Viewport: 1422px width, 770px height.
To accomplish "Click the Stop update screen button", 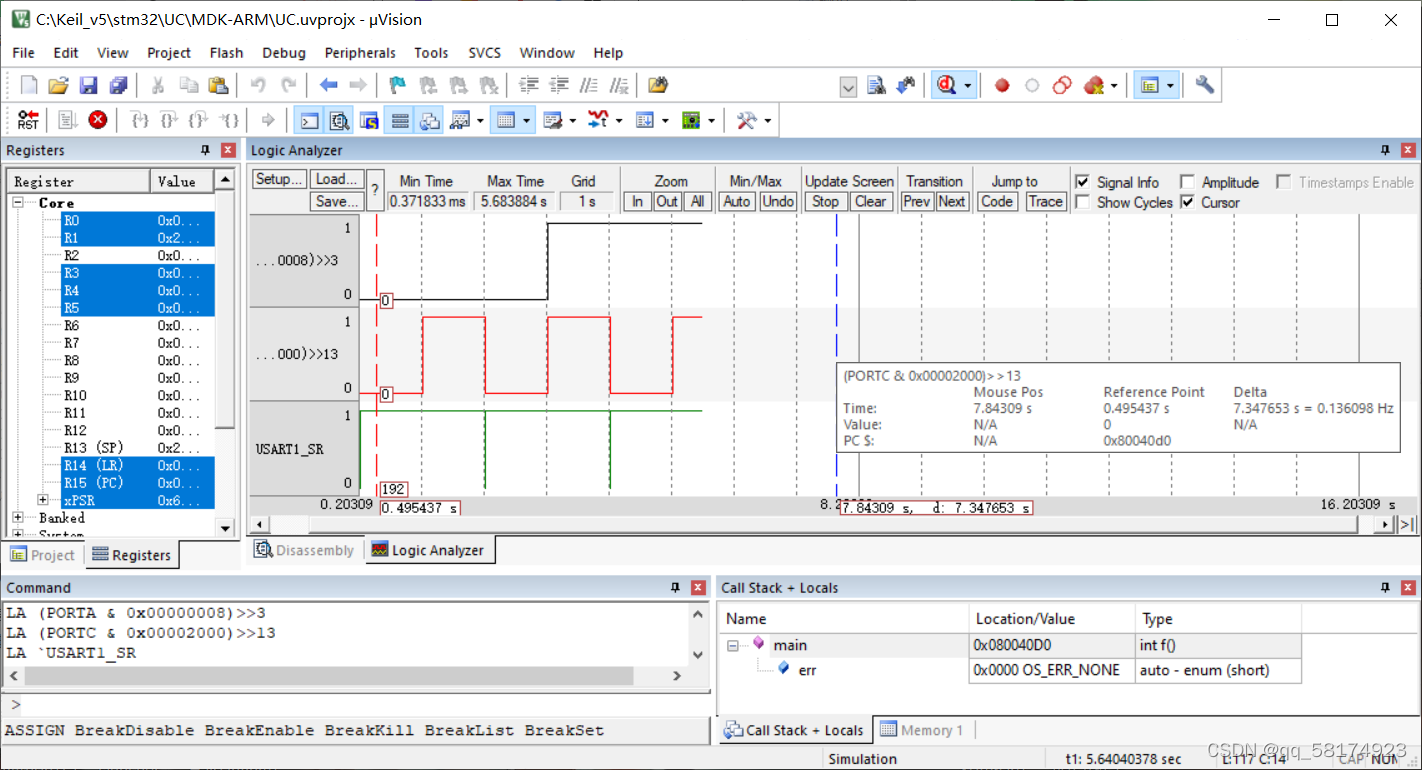I will (826, 201).
